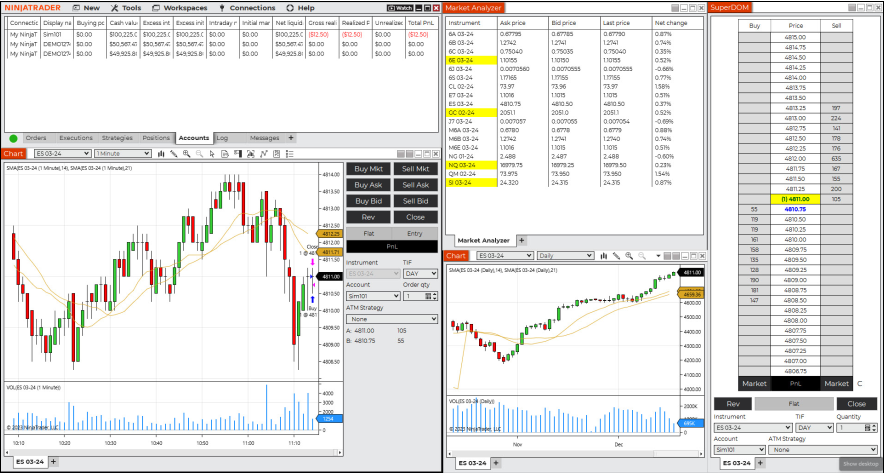This screenshot has height=473, width=888.
Task: Zoom out on the Daily chart
Action: [x=642, y=255]
